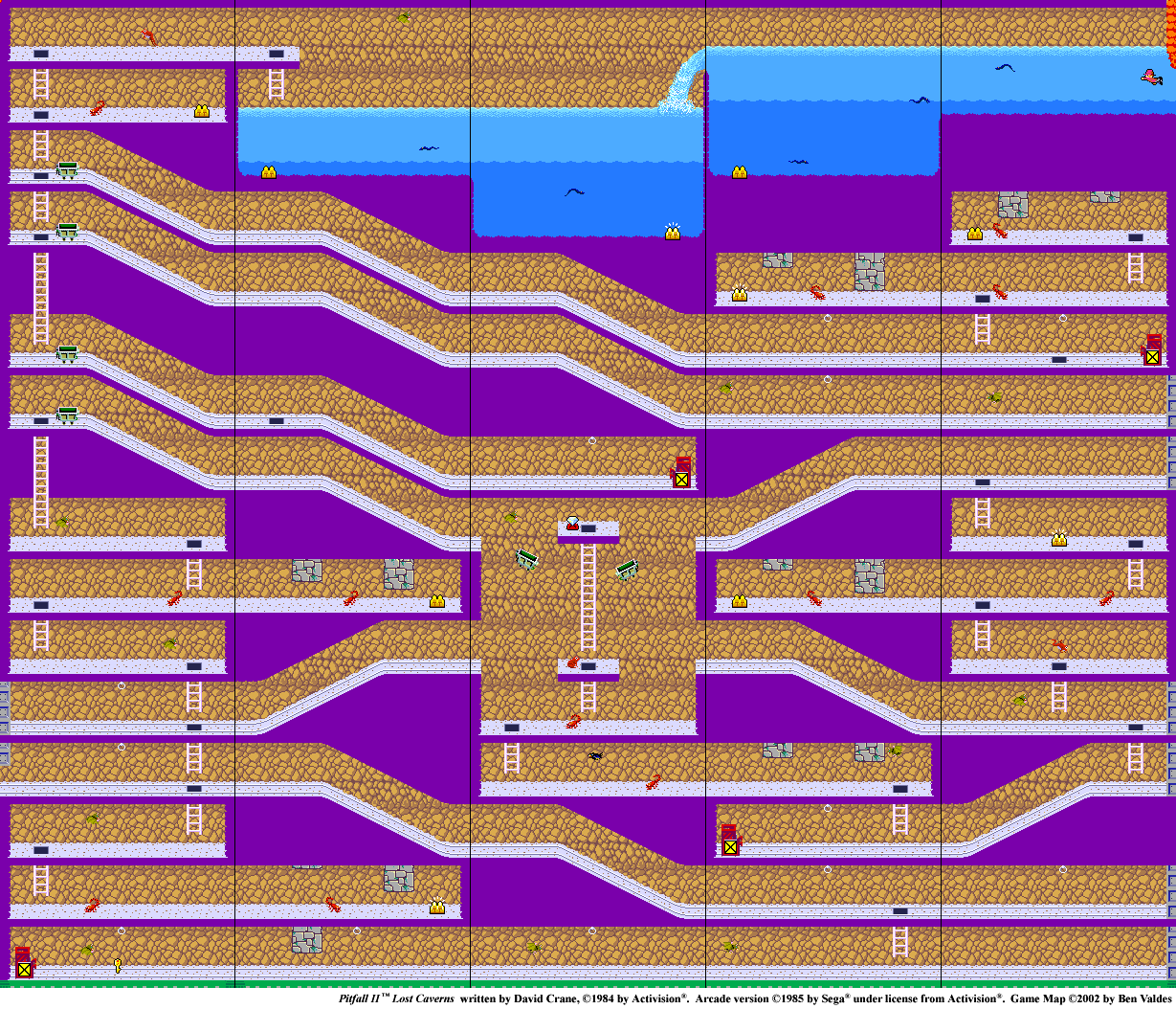Click the green grass strip under the bottom-left door
Screen dimensions: 1176x1009
[115, 983]
